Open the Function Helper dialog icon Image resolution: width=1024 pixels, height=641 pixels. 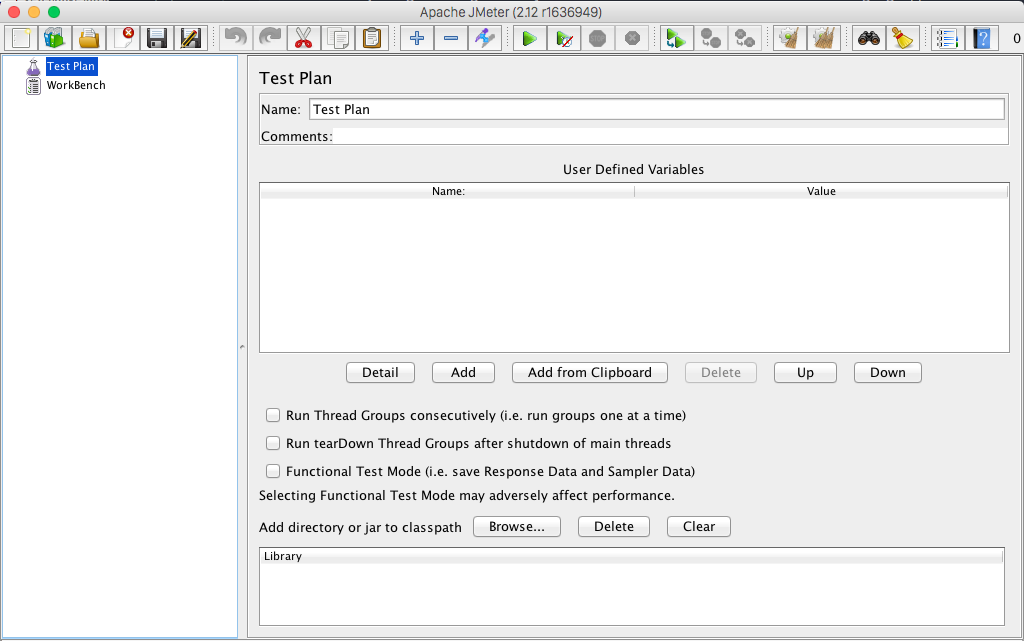click(x=947, y=39)
